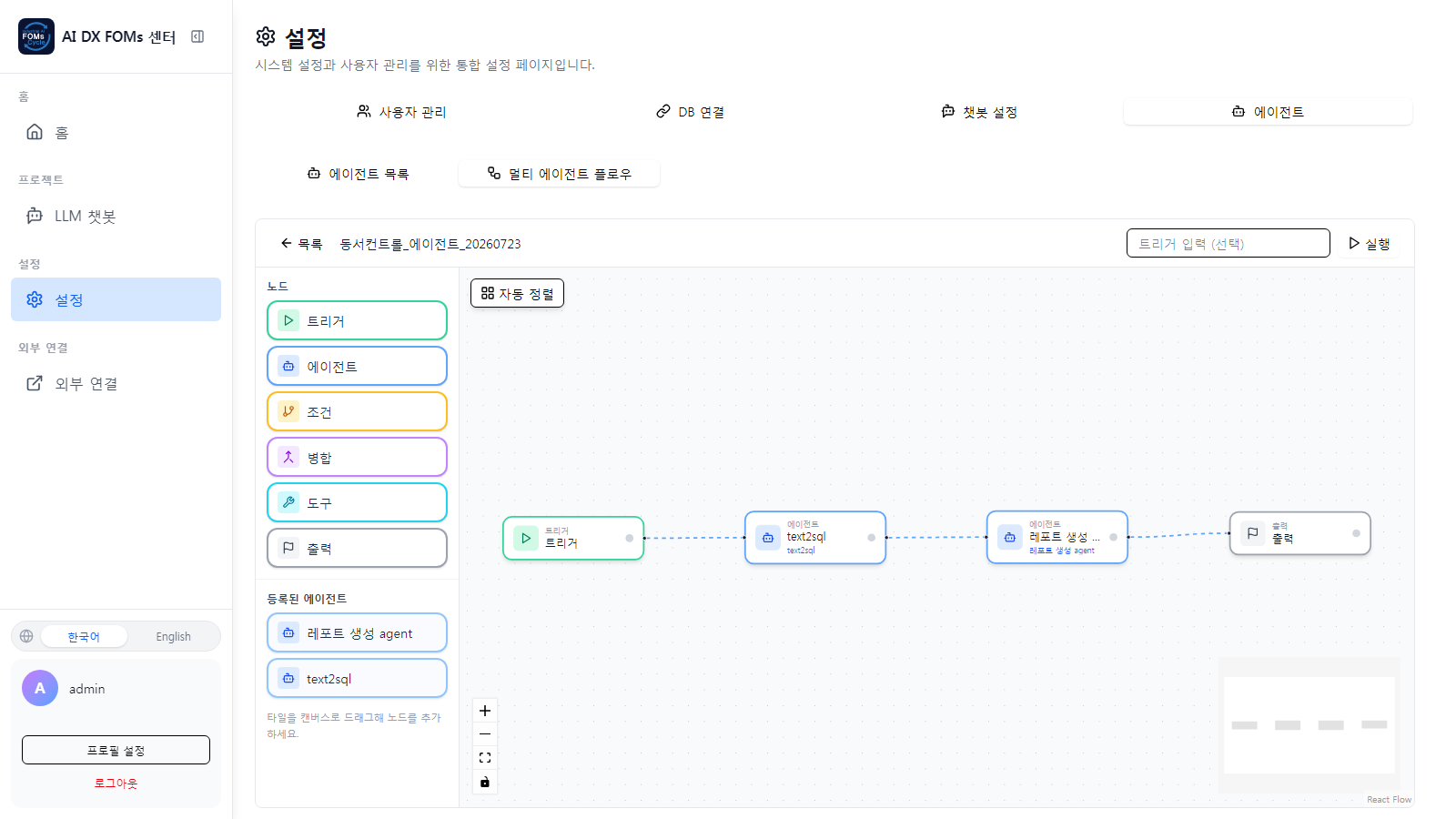
Task: Open the 멀티 에이전트 플로우 tab
Action: click(560, 174)
